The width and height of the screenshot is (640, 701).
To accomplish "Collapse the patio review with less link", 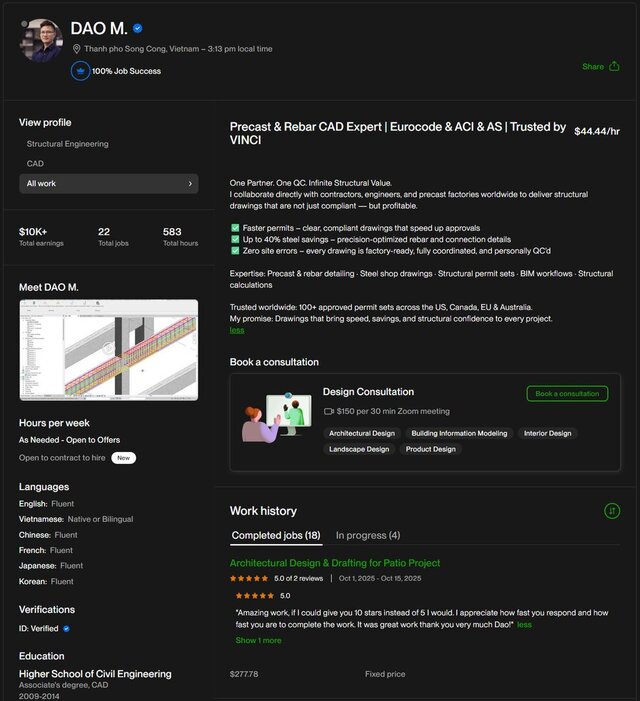I will [524, 625].
